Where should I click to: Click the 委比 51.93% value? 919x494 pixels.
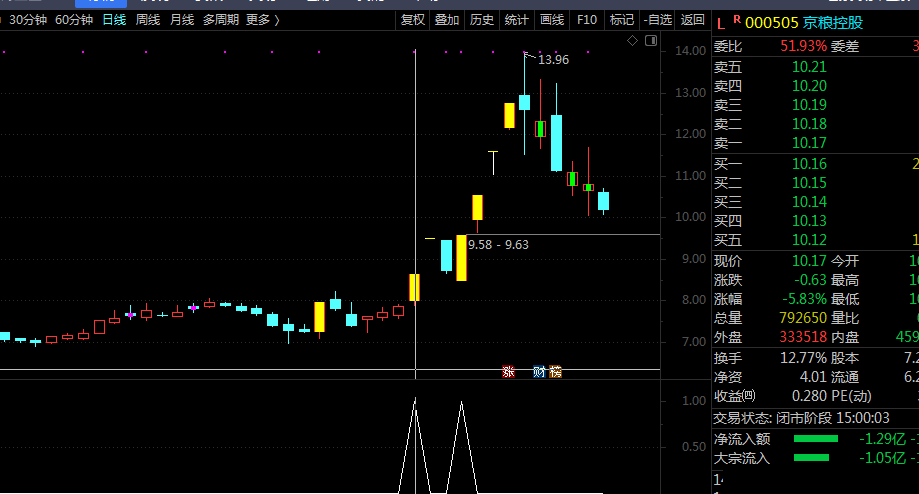[804, 46]
